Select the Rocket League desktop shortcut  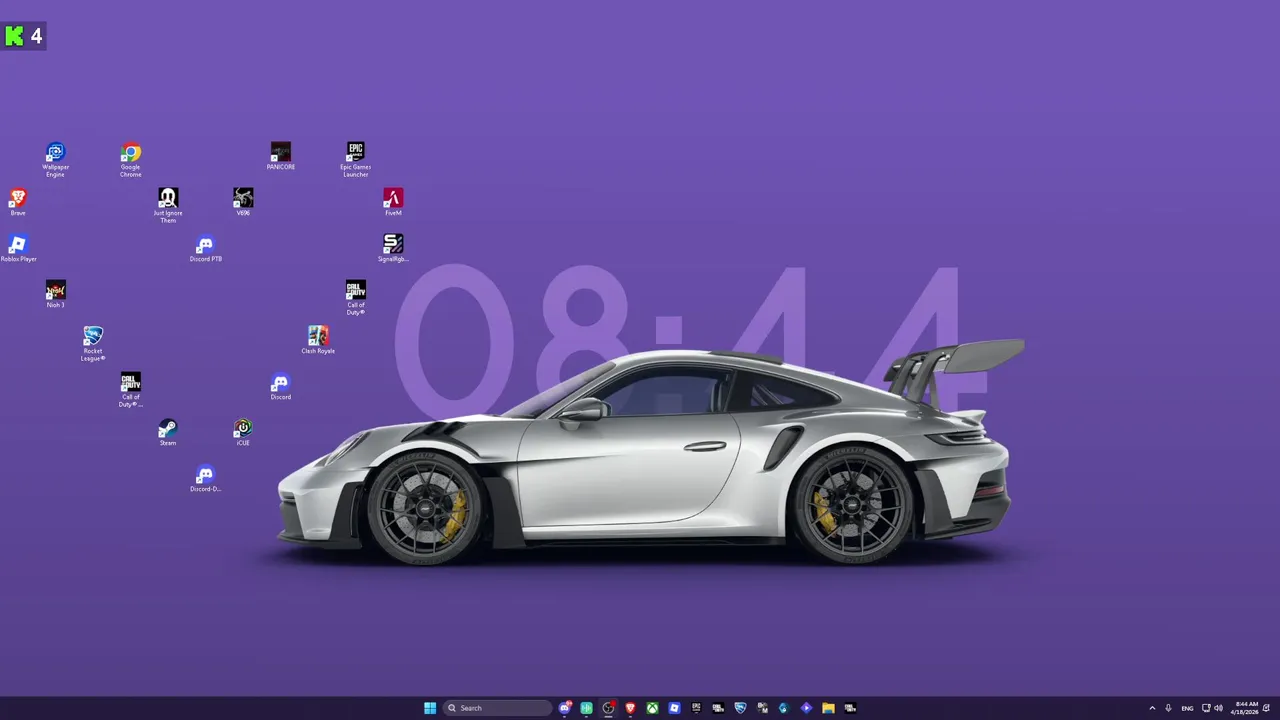[93, 343]
